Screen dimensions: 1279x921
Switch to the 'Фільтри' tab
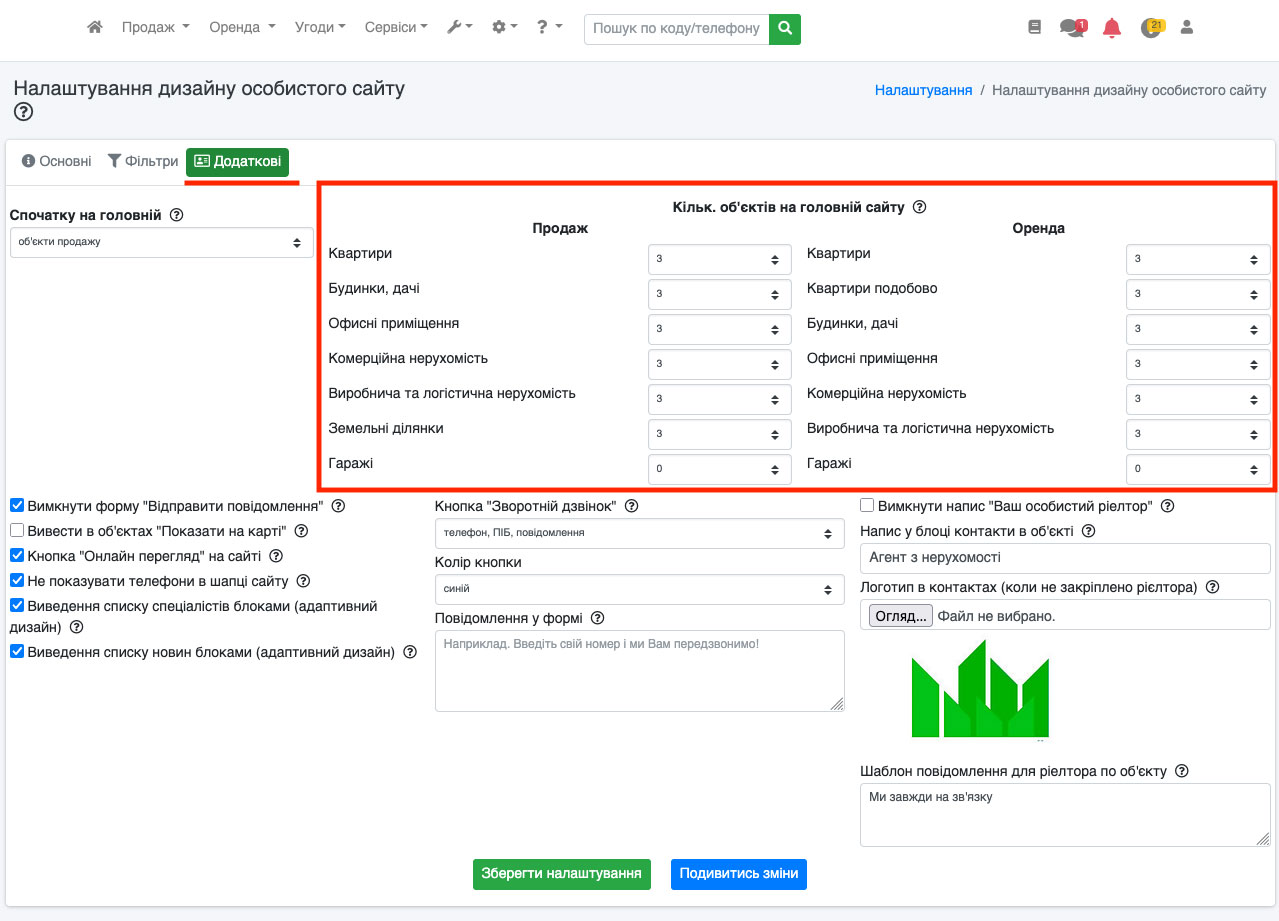coord(143,161)
